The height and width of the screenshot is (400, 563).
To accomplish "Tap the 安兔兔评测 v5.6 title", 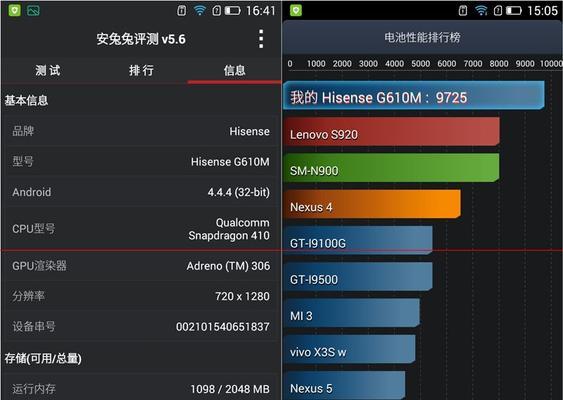I will pyautogui.click(x=141, y=39).
